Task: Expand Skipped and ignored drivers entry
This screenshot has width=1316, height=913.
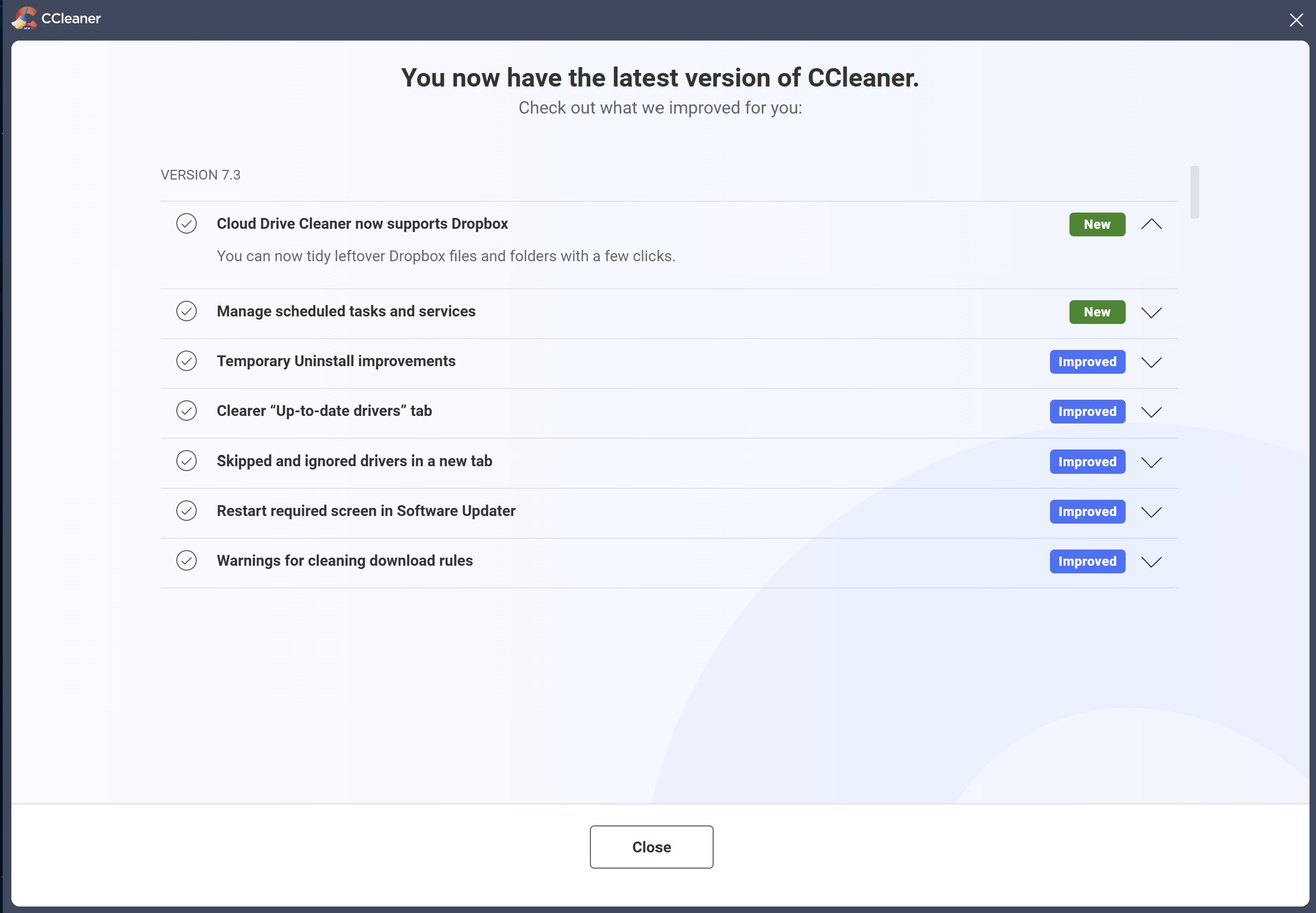Action: click(x=1151, y=462)
